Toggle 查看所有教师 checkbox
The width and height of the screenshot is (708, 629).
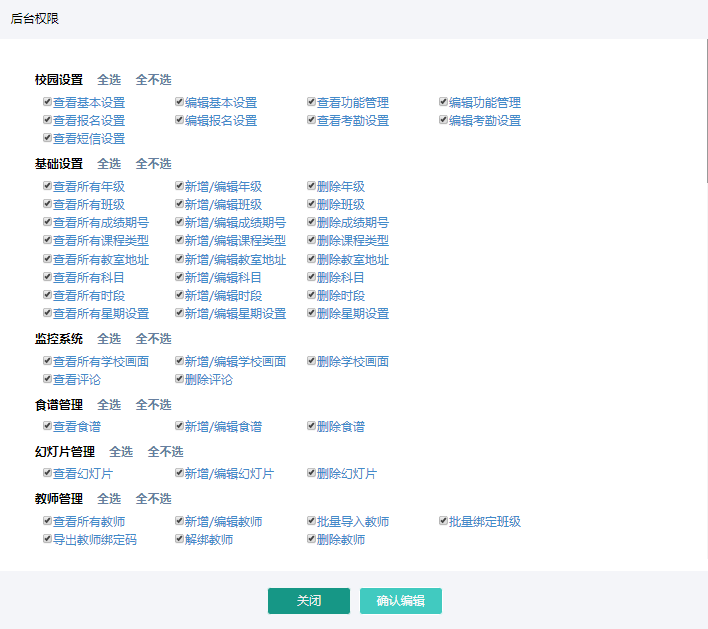coord(47,521)
